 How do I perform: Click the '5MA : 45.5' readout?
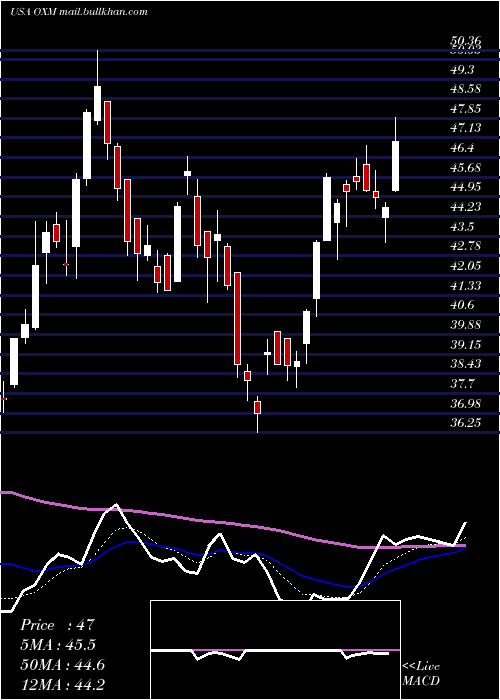(x=58, y=645)
